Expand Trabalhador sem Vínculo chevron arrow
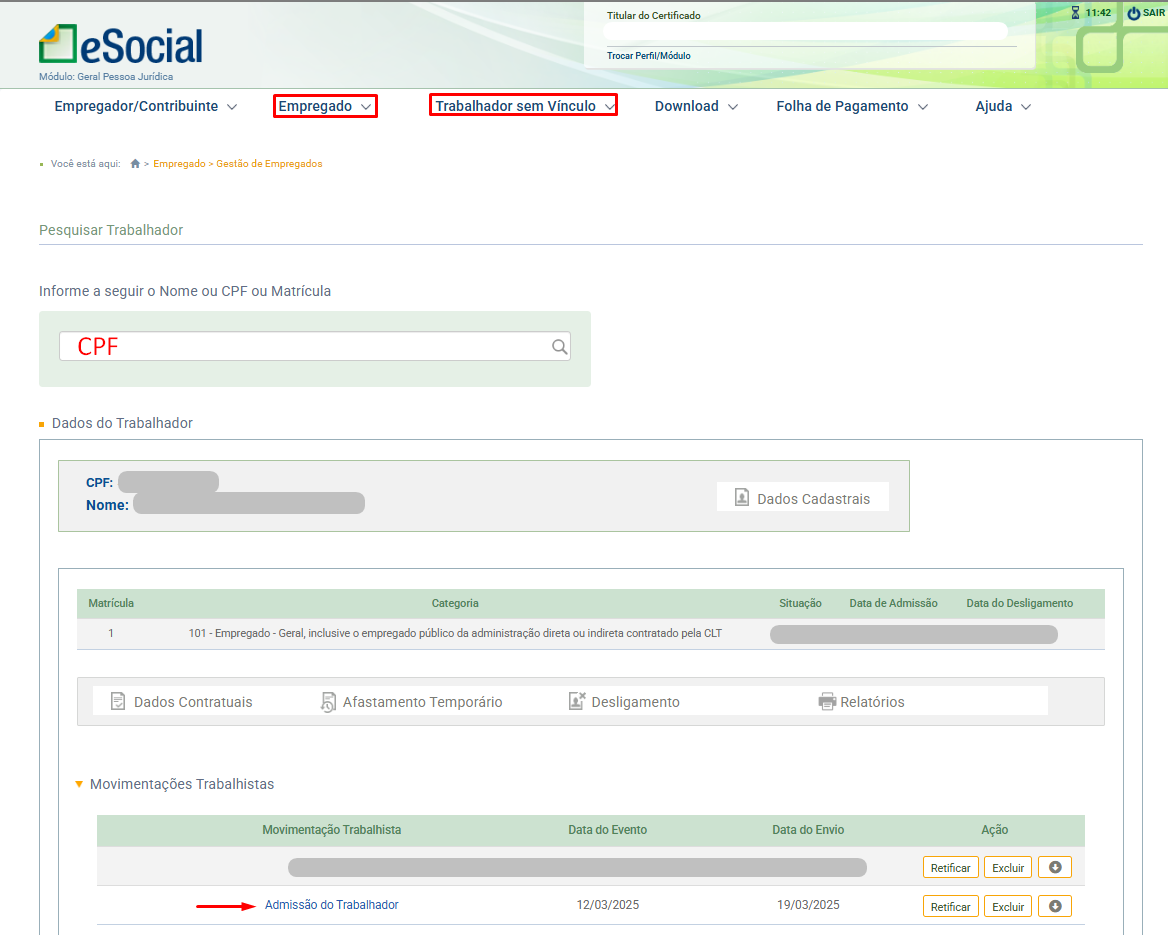 point(609,107)
